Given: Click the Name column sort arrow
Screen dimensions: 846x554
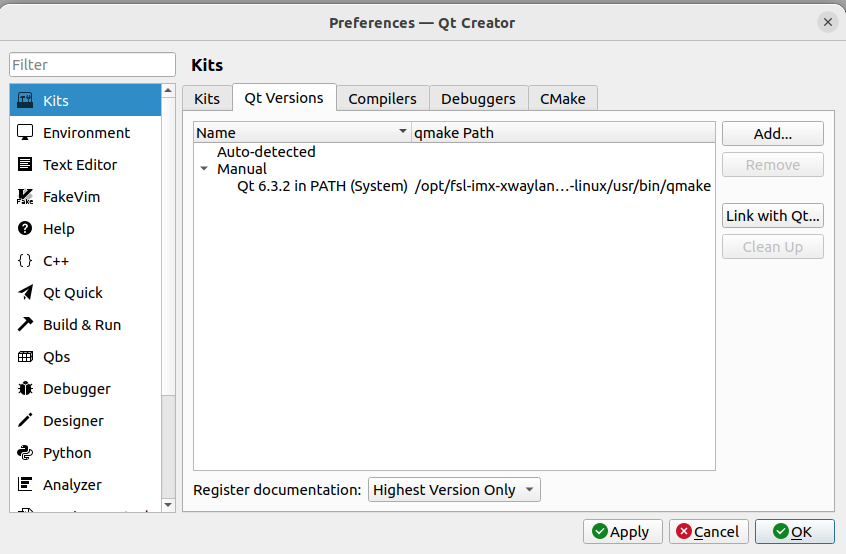Looking at the screenshot, I should click(x=402, y=132).
